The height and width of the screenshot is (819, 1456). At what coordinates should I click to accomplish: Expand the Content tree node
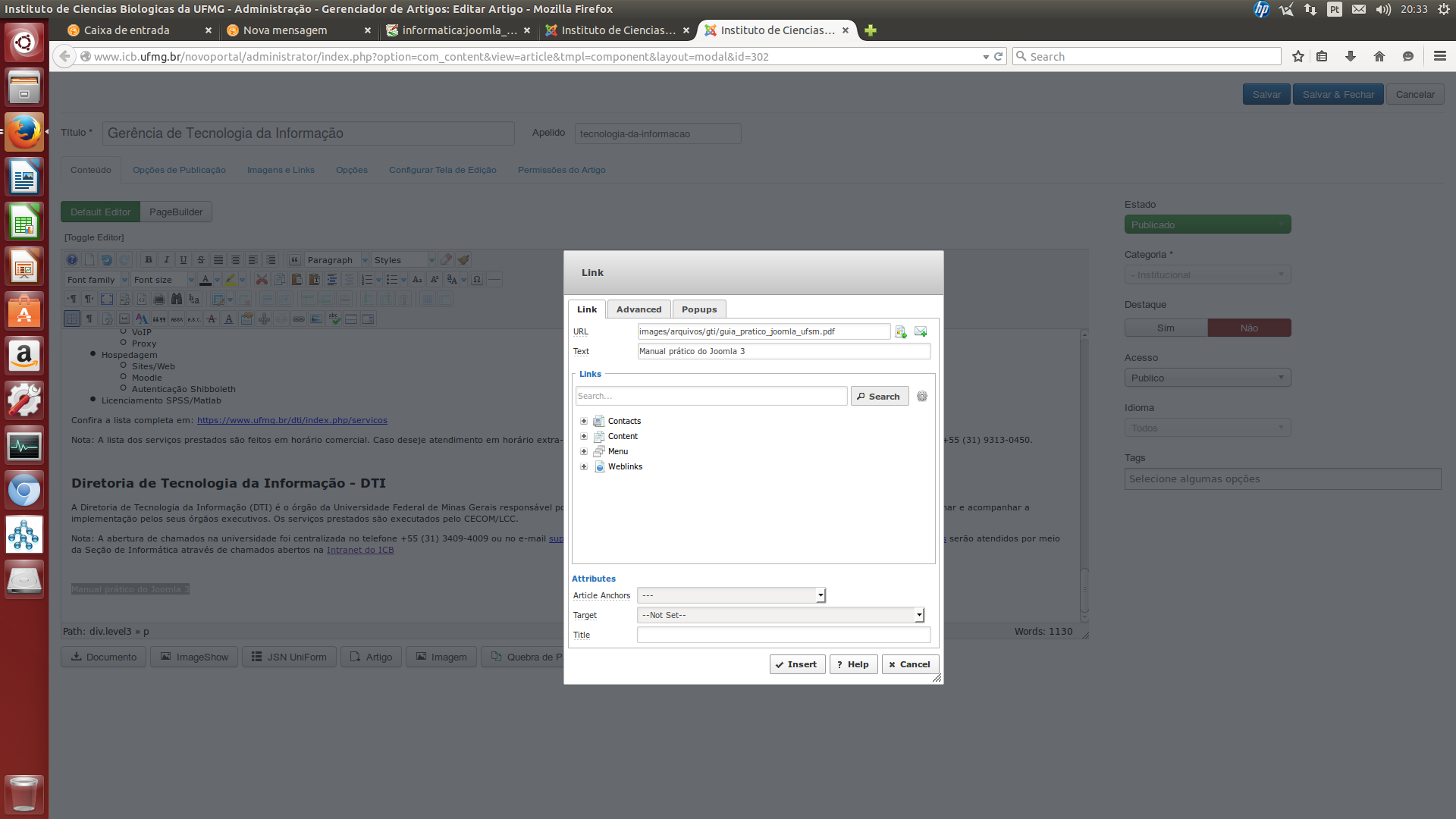coord(584,436)
